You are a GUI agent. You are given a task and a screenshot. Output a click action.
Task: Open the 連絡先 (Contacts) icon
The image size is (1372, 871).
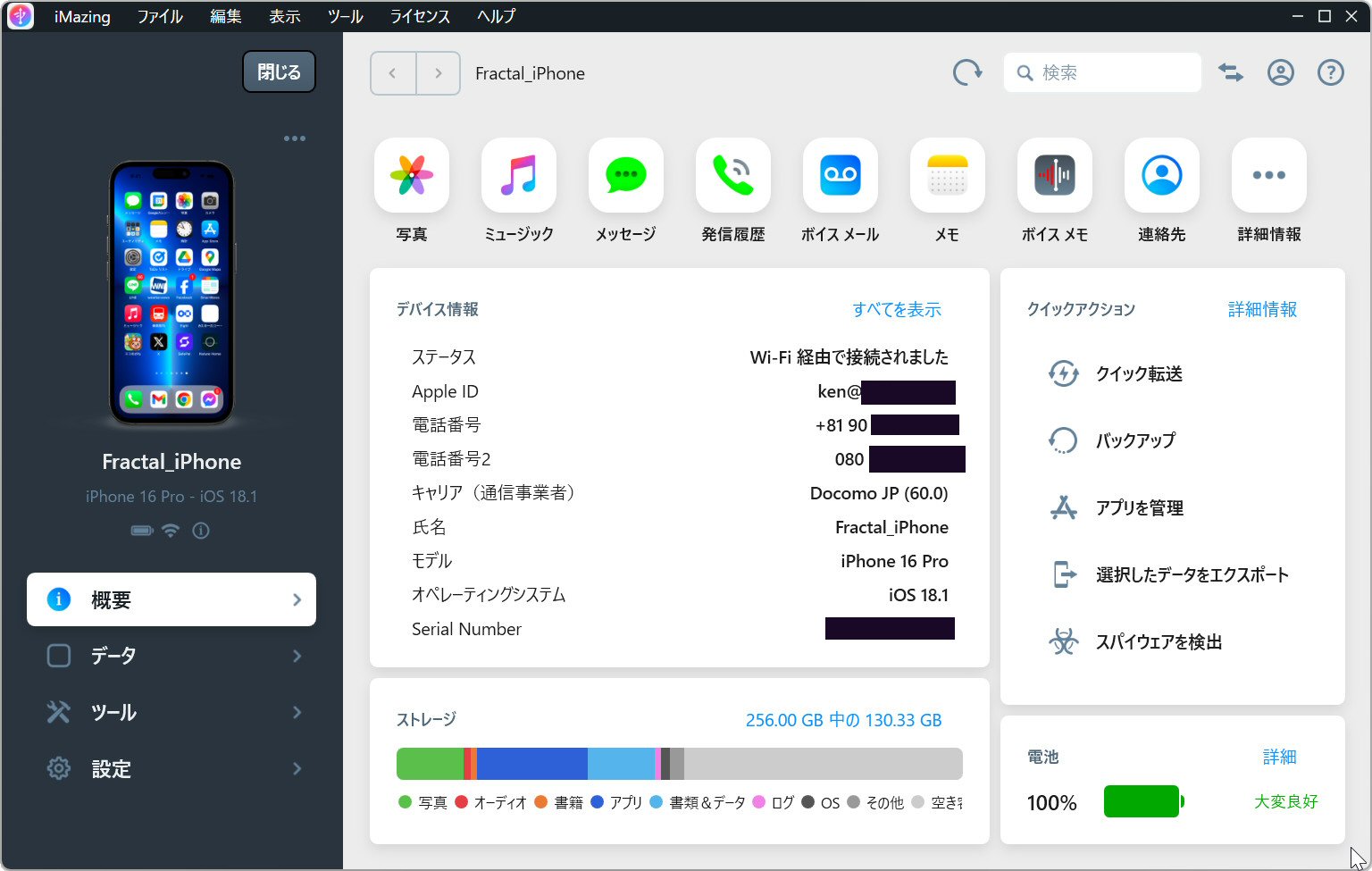1162,176
